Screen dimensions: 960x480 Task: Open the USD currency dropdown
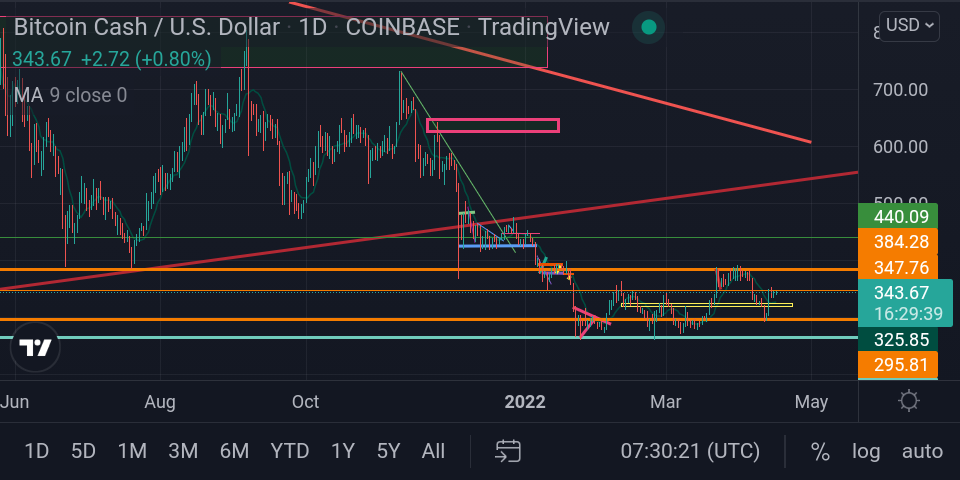909,26
